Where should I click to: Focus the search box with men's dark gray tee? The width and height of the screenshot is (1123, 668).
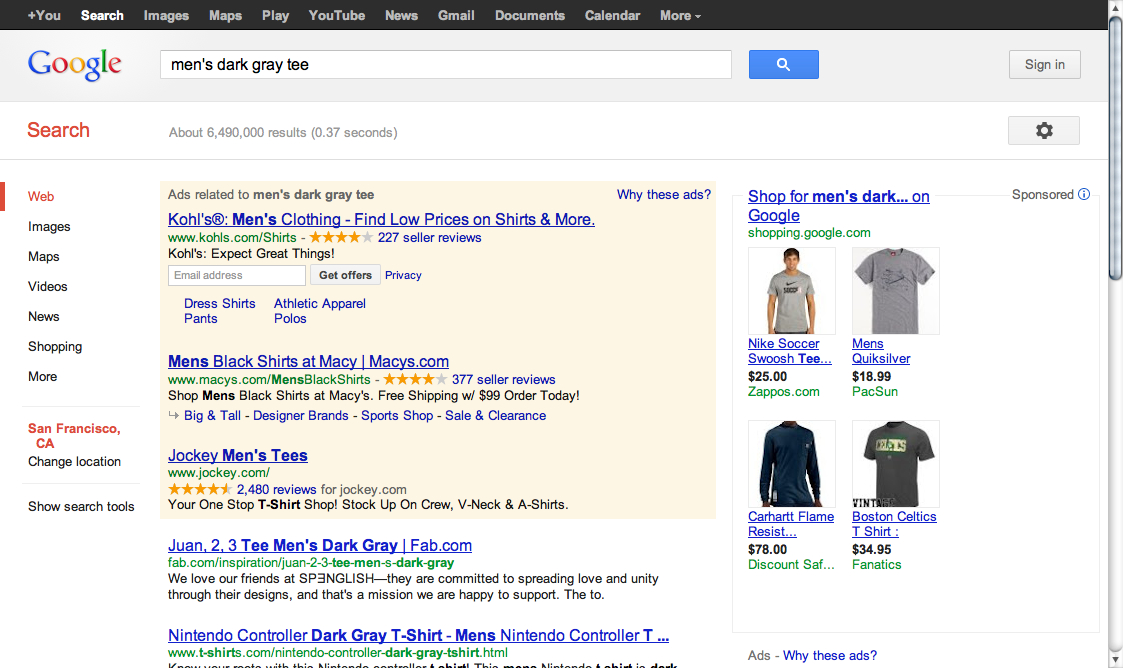(x=445, y=64)
